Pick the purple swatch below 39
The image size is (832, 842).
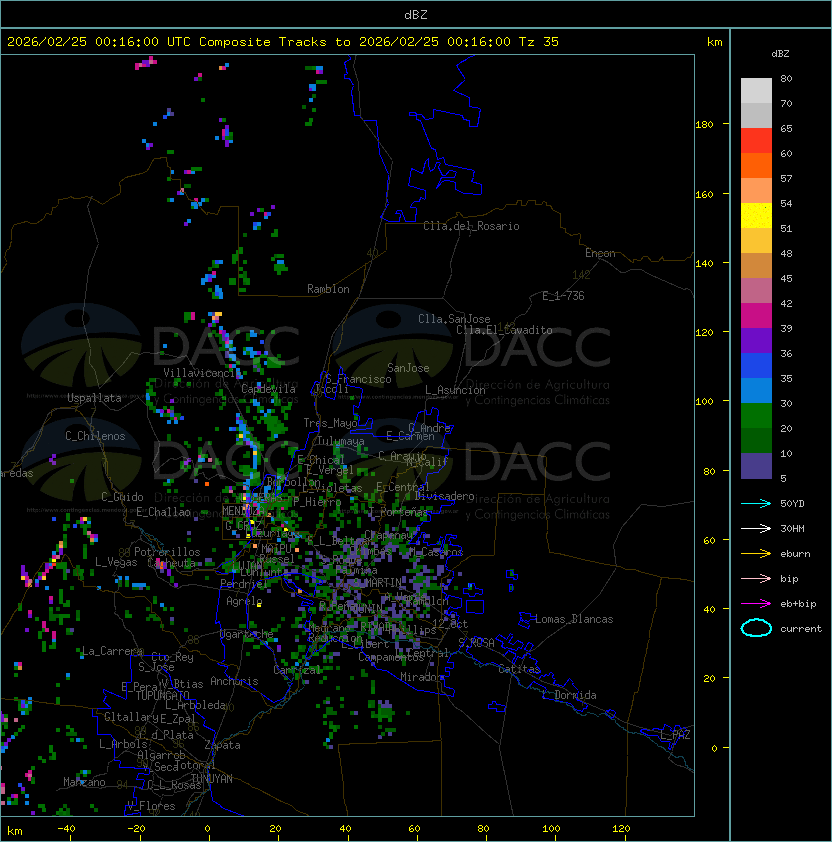tap(756, 341)
